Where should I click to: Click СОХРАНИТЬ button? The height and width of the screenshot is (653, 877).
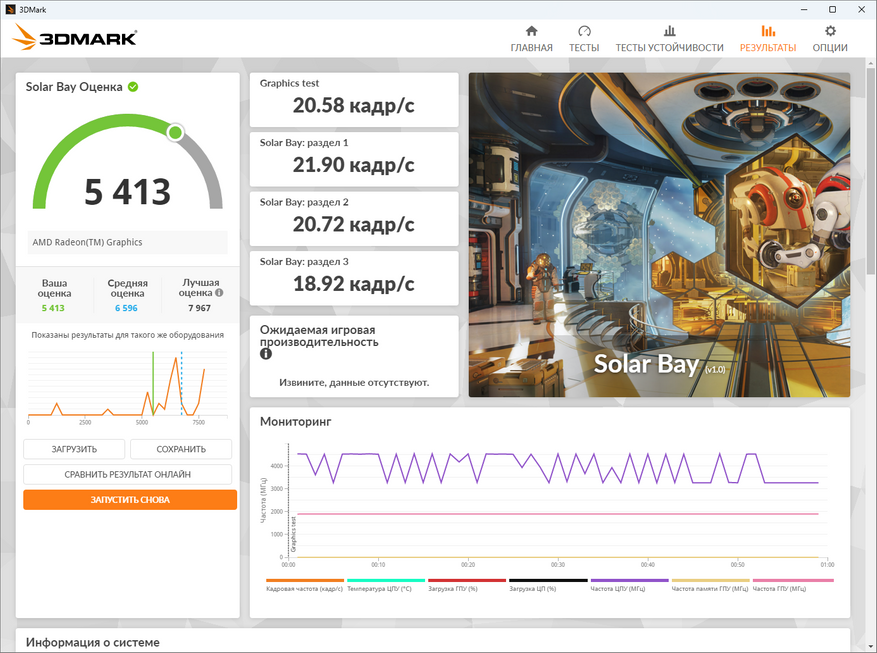(x=181, y=449)
